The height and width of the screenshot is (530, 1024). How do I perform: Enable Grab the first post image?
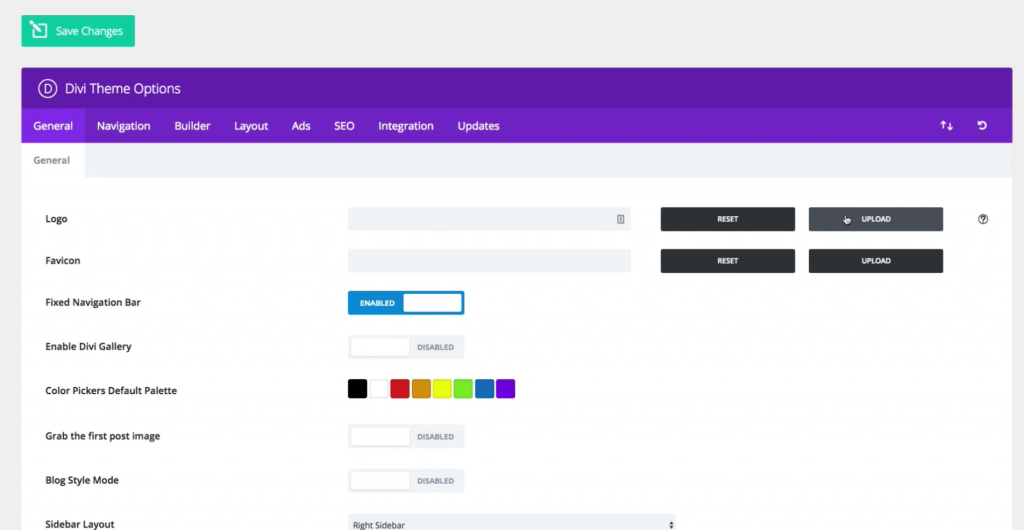[406, 436]
